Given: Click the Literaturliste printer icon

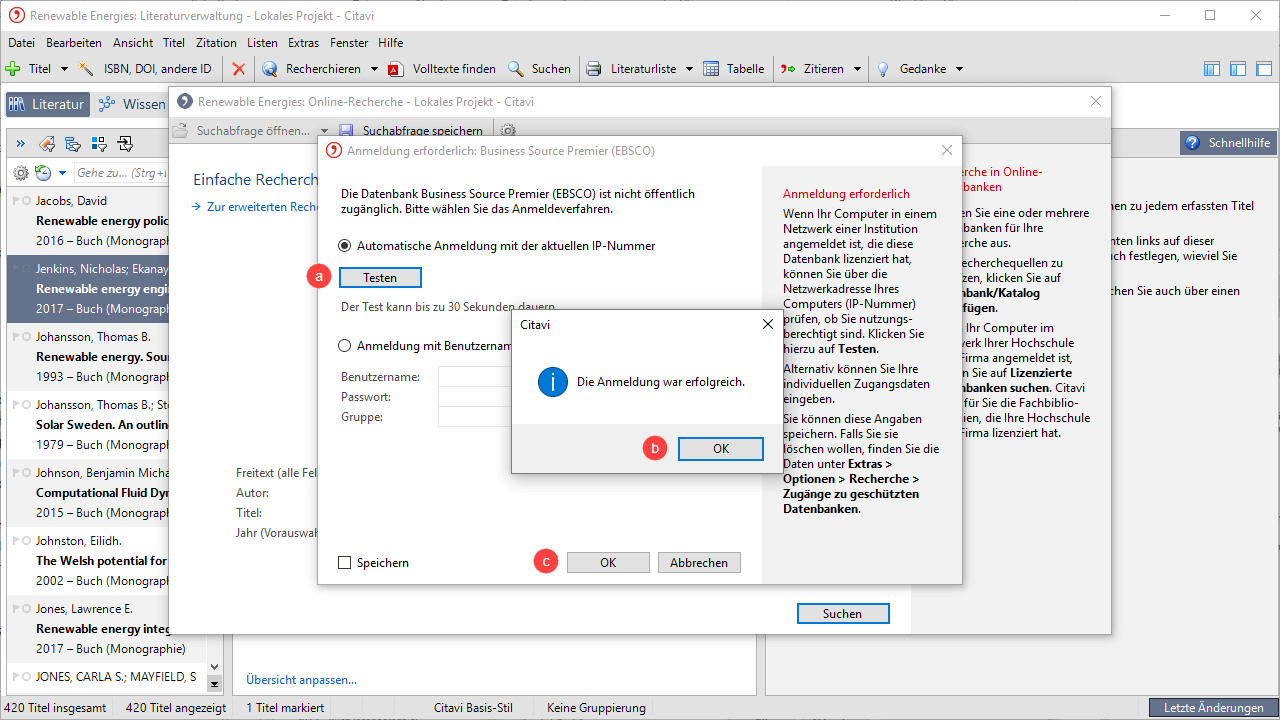Looking at the screenshot, I should click(x=594, y=69).
